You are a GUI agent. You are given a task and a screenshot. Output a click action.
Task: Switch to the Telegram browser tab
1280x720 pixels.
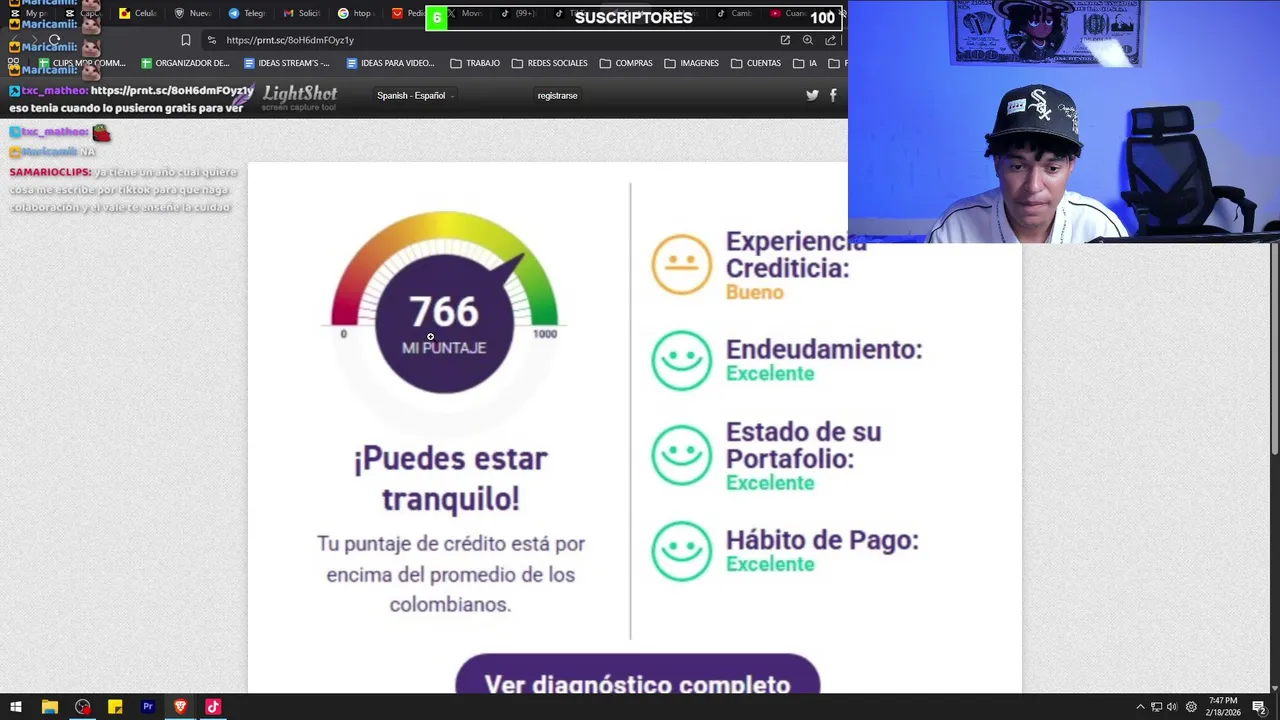click(x=246, y=13)
